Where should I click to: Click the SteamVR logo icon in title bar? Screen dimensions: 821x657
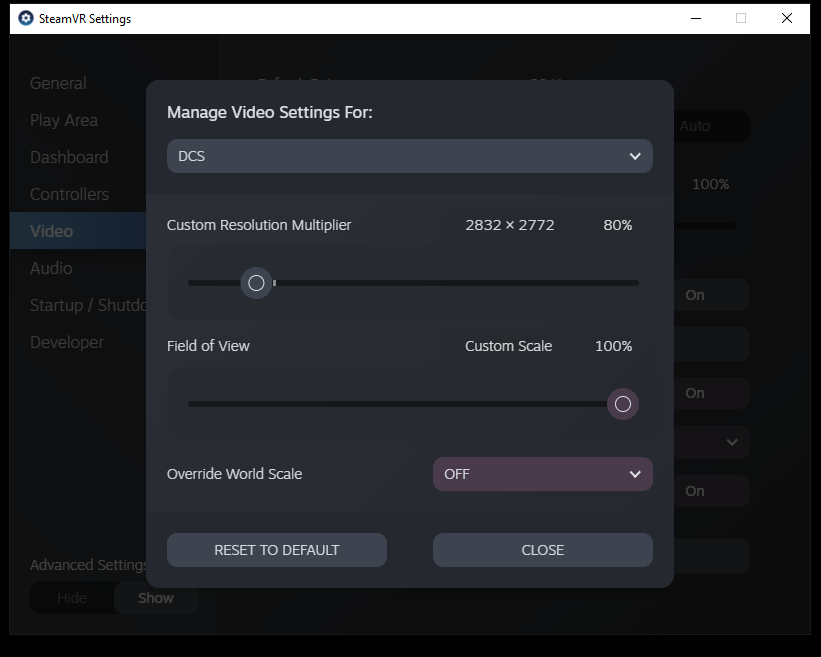(x=26, y=18)
